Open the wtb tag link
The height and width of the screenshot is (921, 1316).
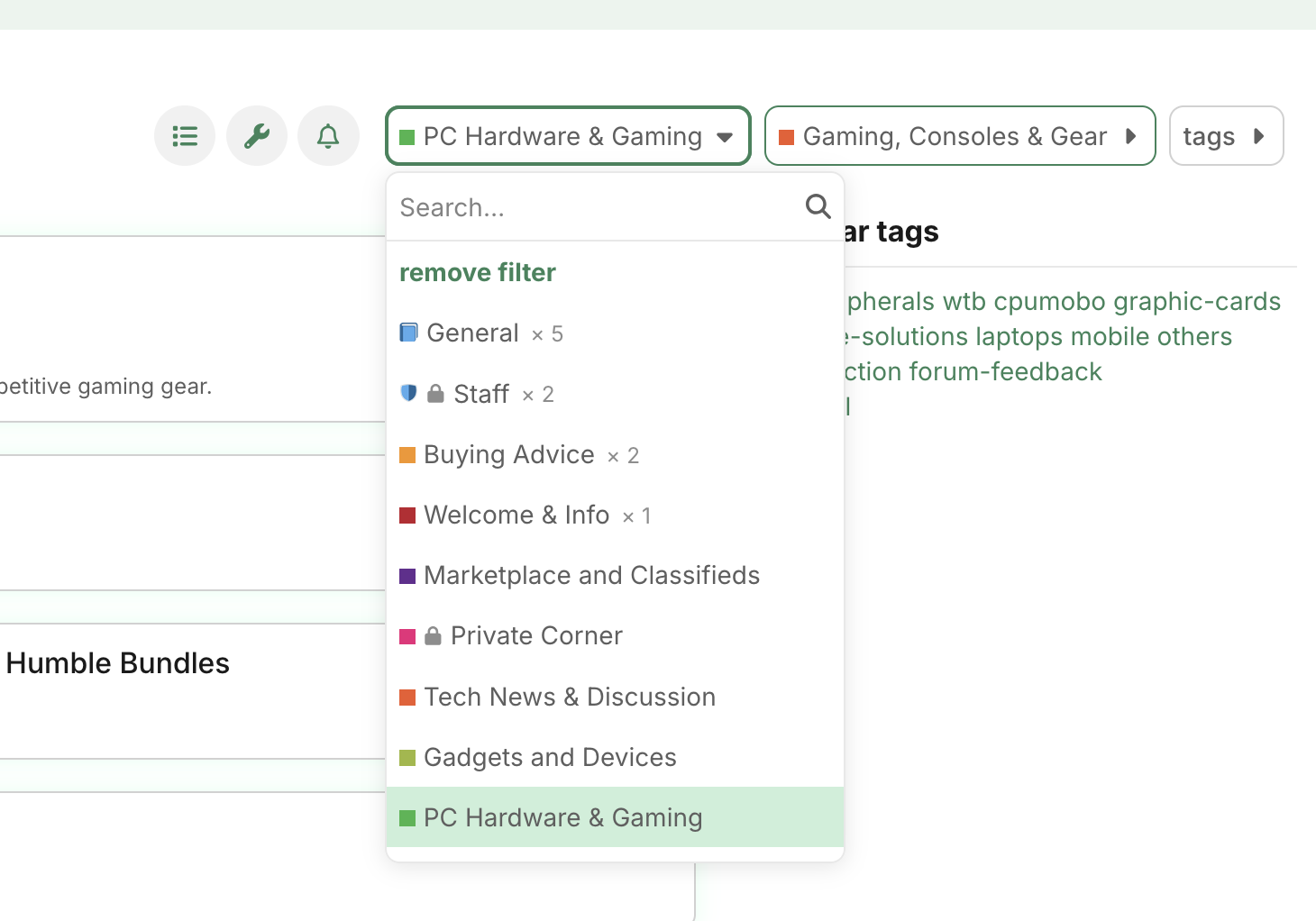pos(964,301)
